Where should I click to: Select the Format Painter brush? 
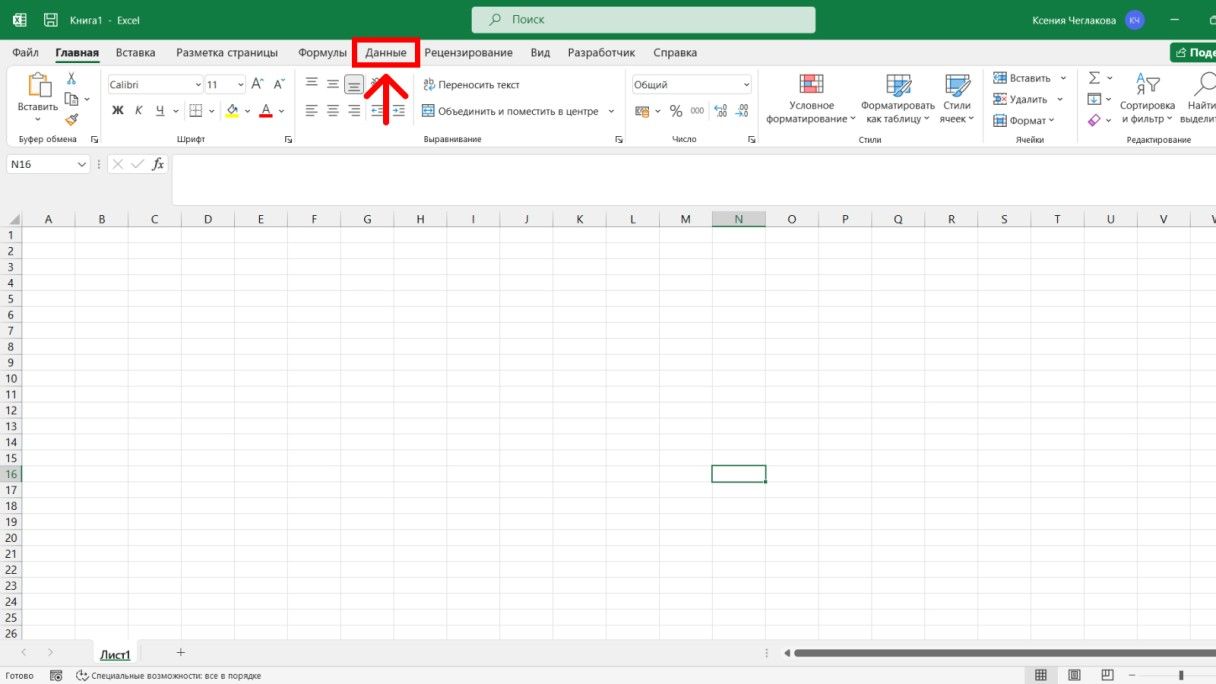tap(71, 120)
